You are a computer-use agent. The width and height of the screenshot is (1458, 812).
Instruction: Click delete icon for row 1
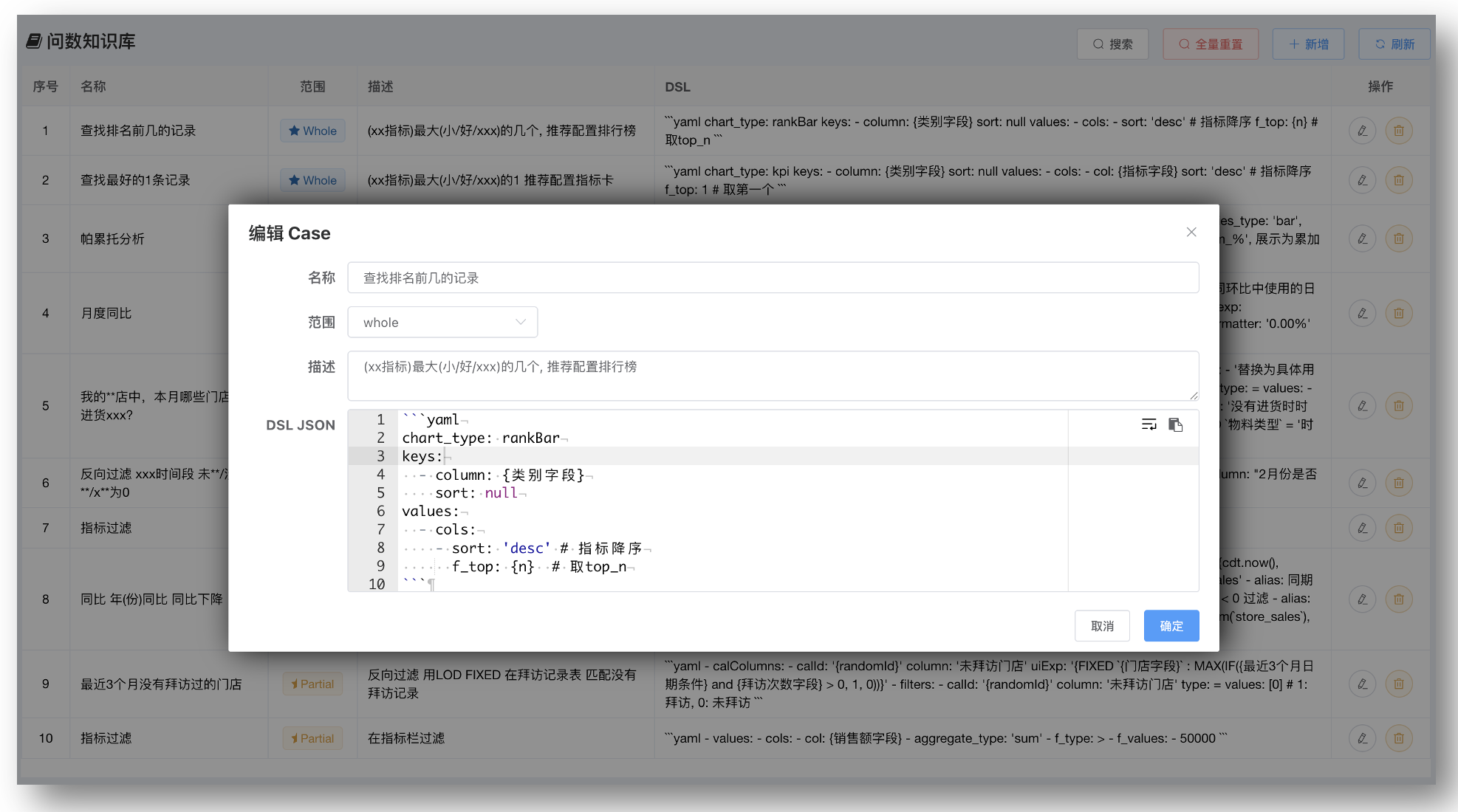[x=1399, y=131]
